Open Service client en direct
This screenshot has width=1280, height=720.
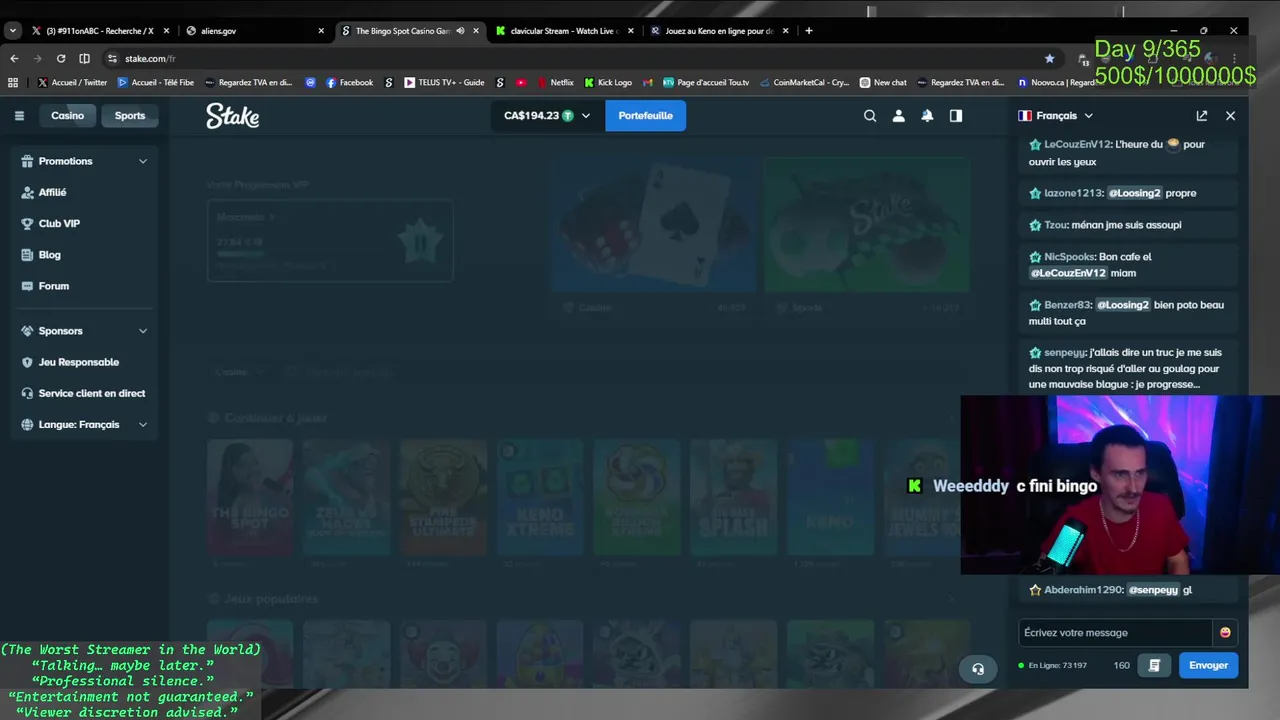[x=84, y=393]
